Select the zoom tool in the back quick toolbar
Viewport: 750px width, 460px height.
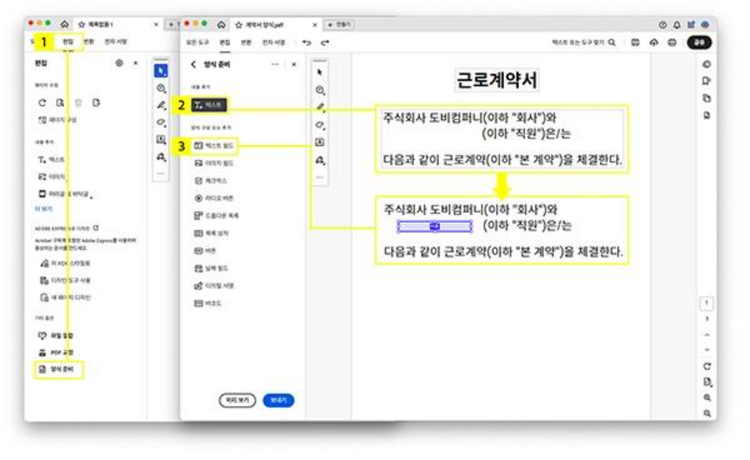[161, 88]
